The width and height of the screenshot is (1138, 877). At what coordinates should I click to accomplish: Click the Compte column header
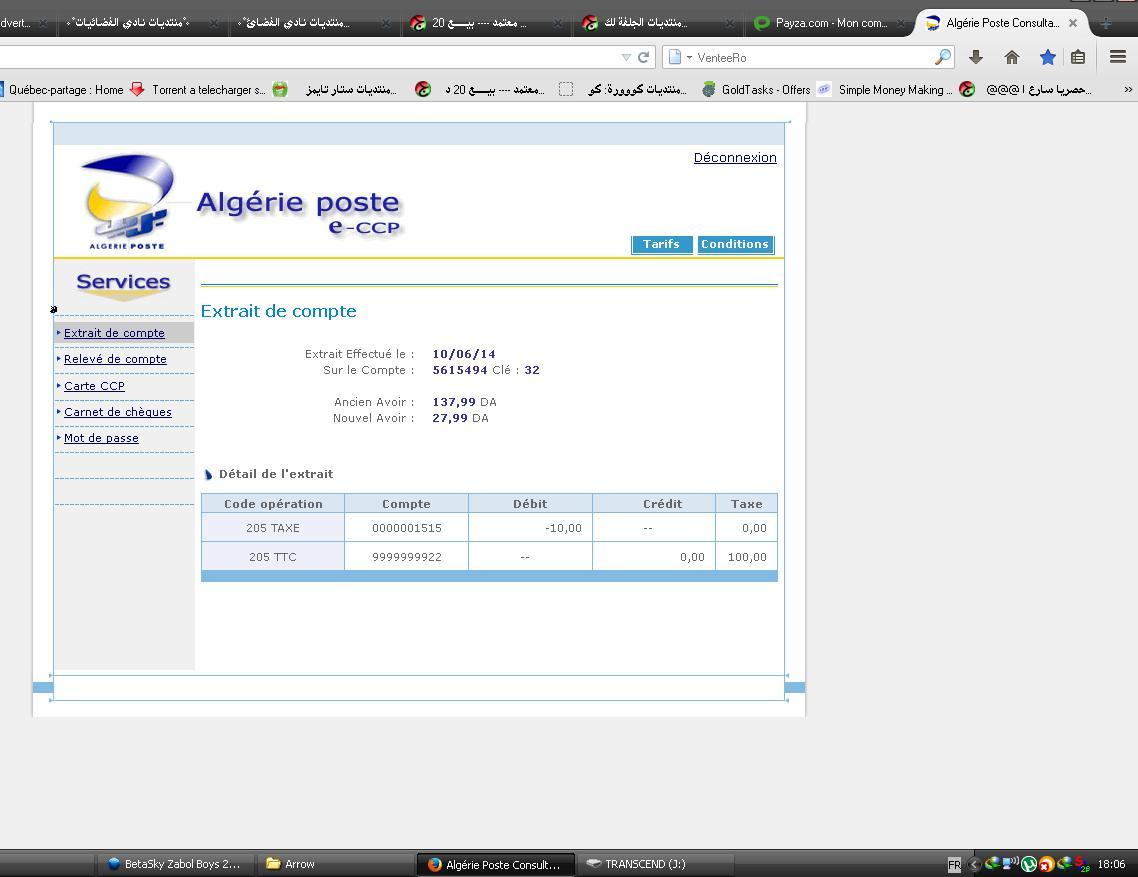[x=406, y=504]
